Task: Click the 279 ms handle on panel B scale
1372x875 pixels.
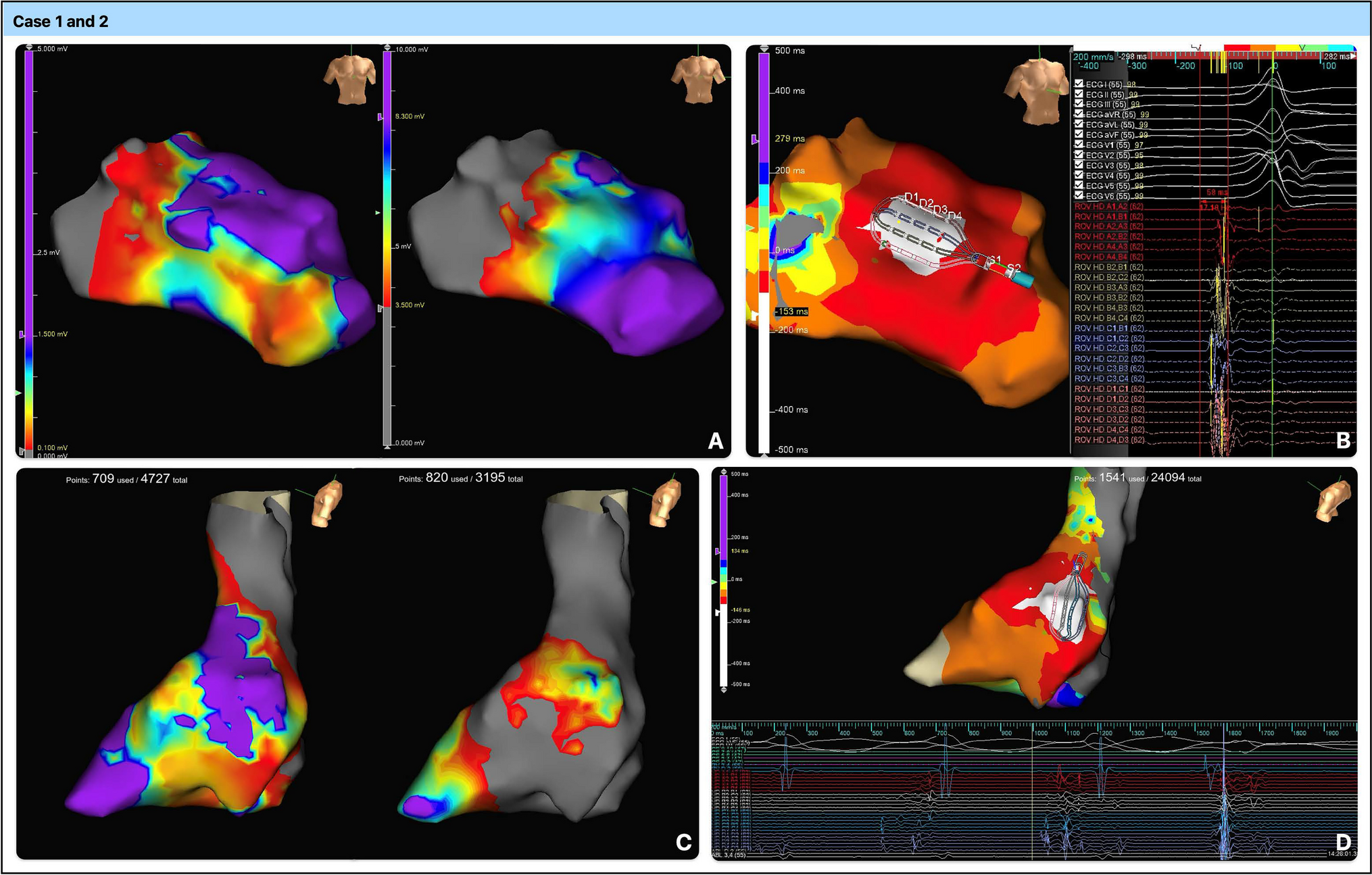Action: tap(756, 139)
